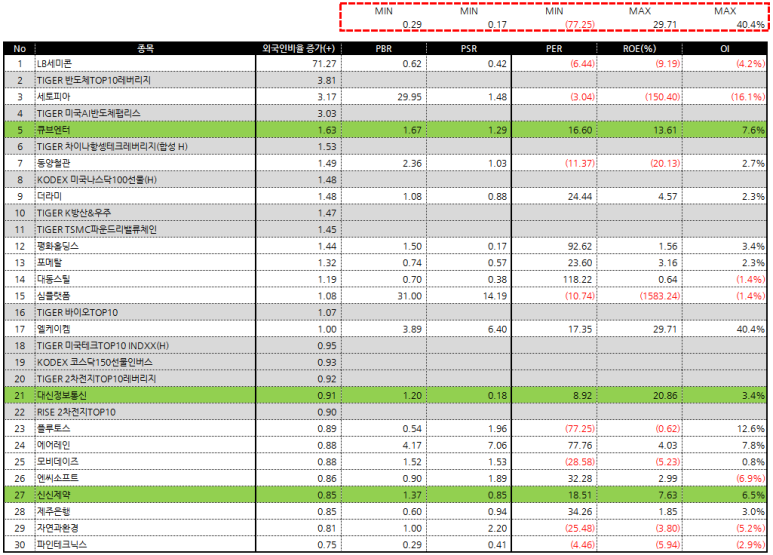
Task: Select the '자연과환경' name cell
Action: (x=58, y=528)
